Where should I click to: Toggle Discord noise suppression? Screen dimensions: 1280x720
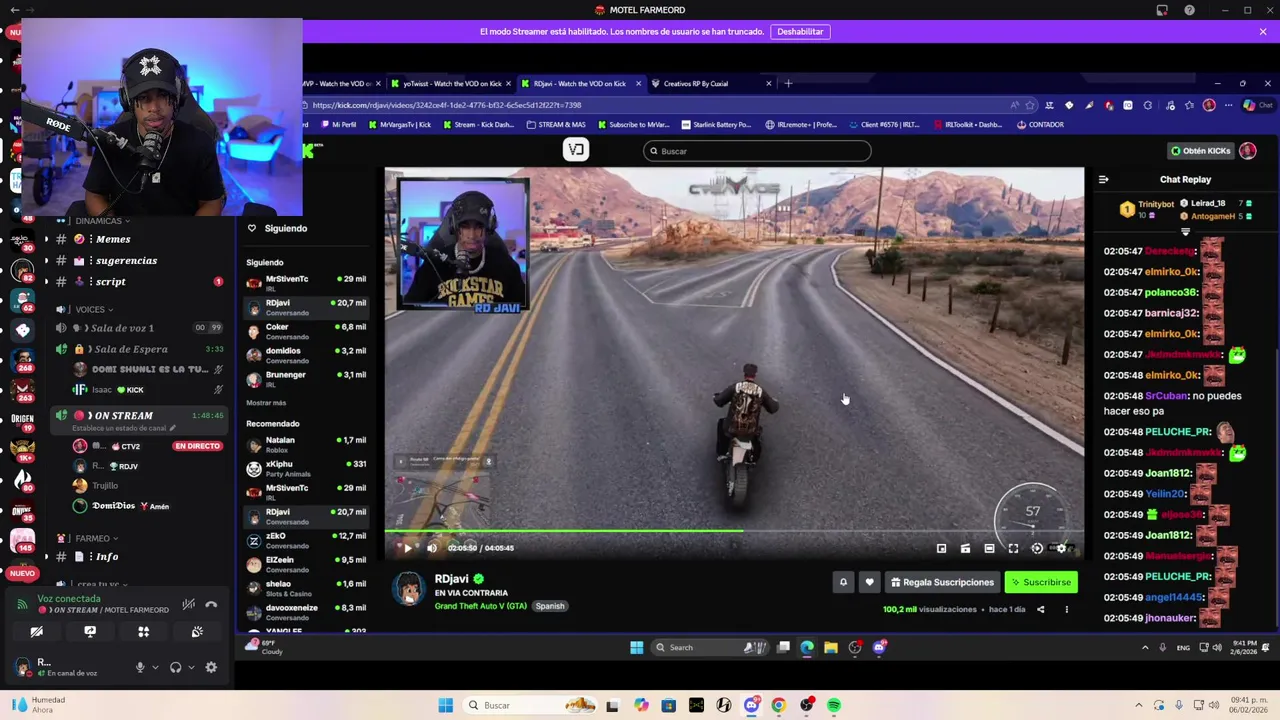[x=188, y=605]
